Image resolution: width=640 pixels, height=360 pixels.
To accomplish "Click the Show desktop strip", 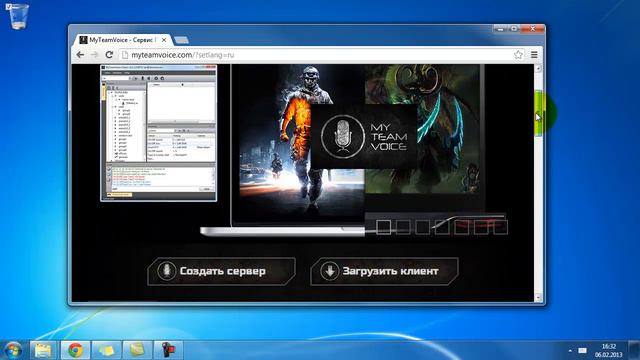I will coord(634,350).
